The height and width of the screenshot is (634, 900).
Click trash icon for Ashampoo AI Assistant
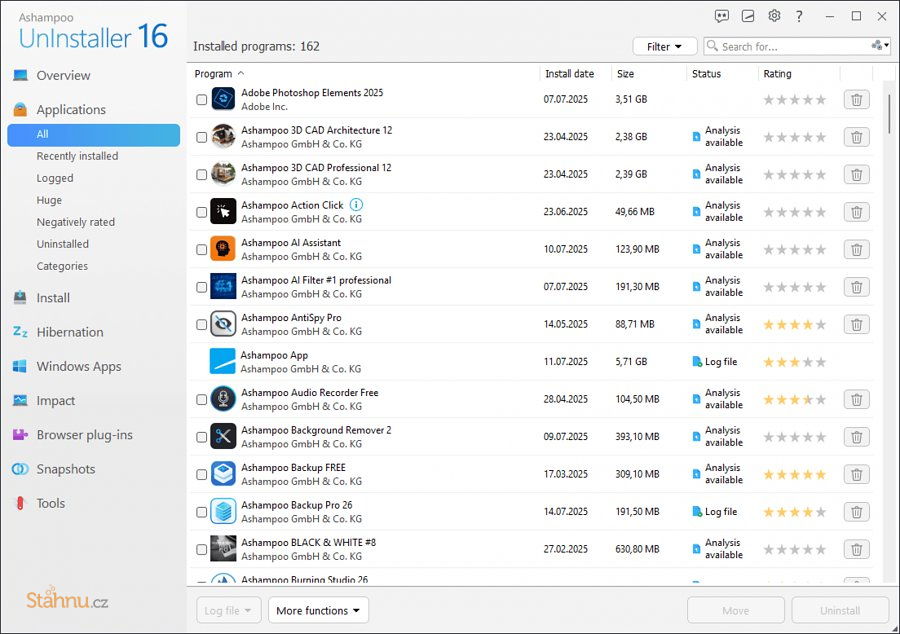click(x=856, y=250)
